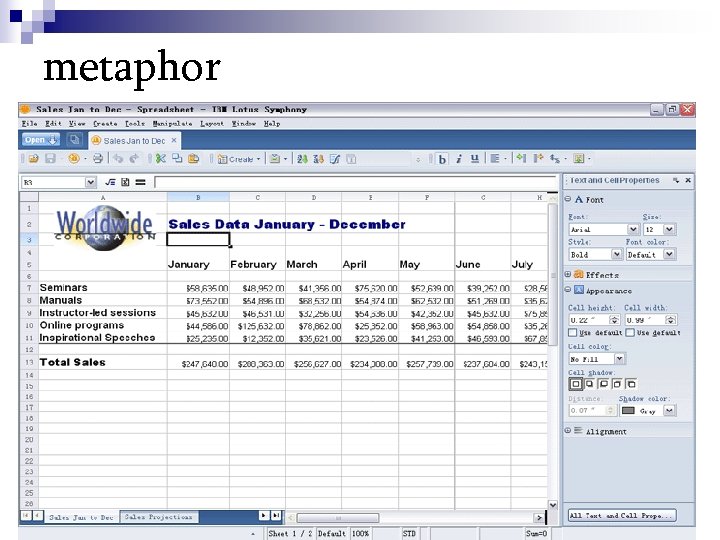
Task: Check Use default under Cell height
Action: tap(572, 332)
